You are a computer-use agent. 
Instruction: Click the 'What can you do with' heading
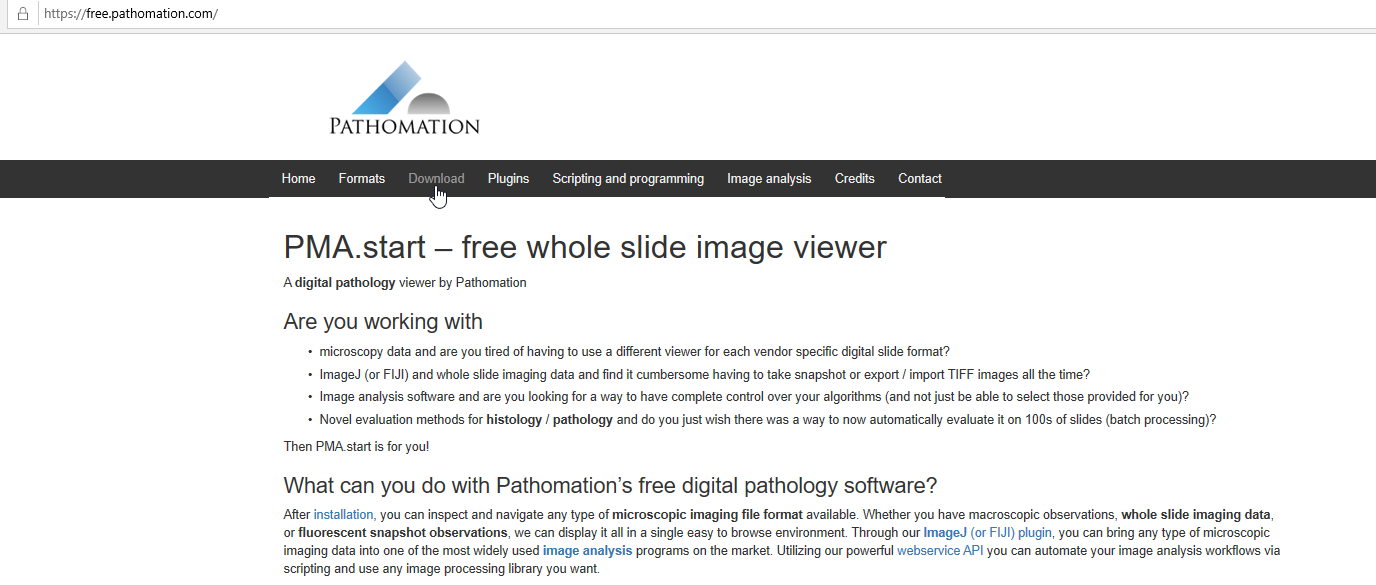[x=610, y=486]
